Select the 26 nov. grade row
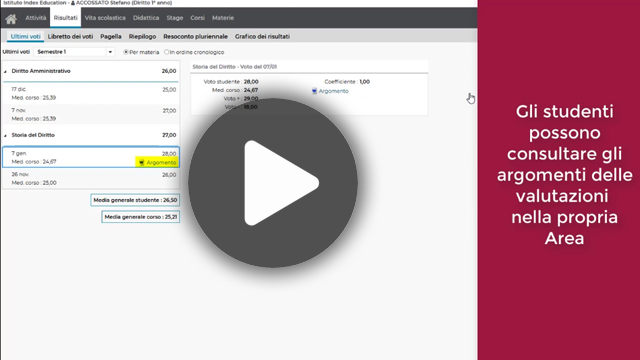 (91, 178)
